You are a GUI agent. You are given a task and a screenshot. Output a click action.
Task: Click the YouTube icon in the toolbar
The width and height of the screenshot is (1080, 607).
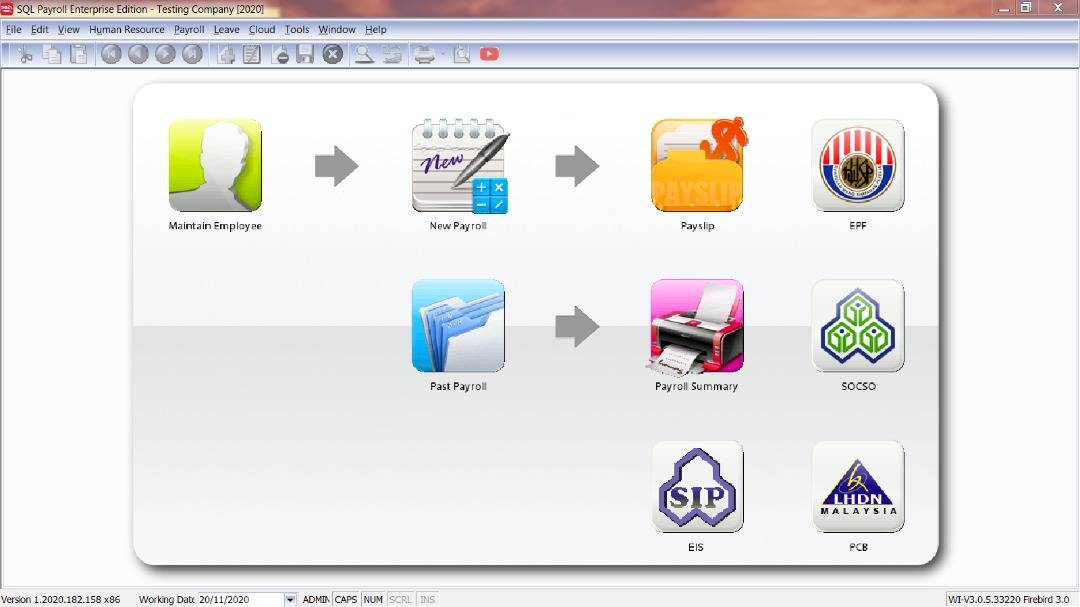tap(489, 54)
